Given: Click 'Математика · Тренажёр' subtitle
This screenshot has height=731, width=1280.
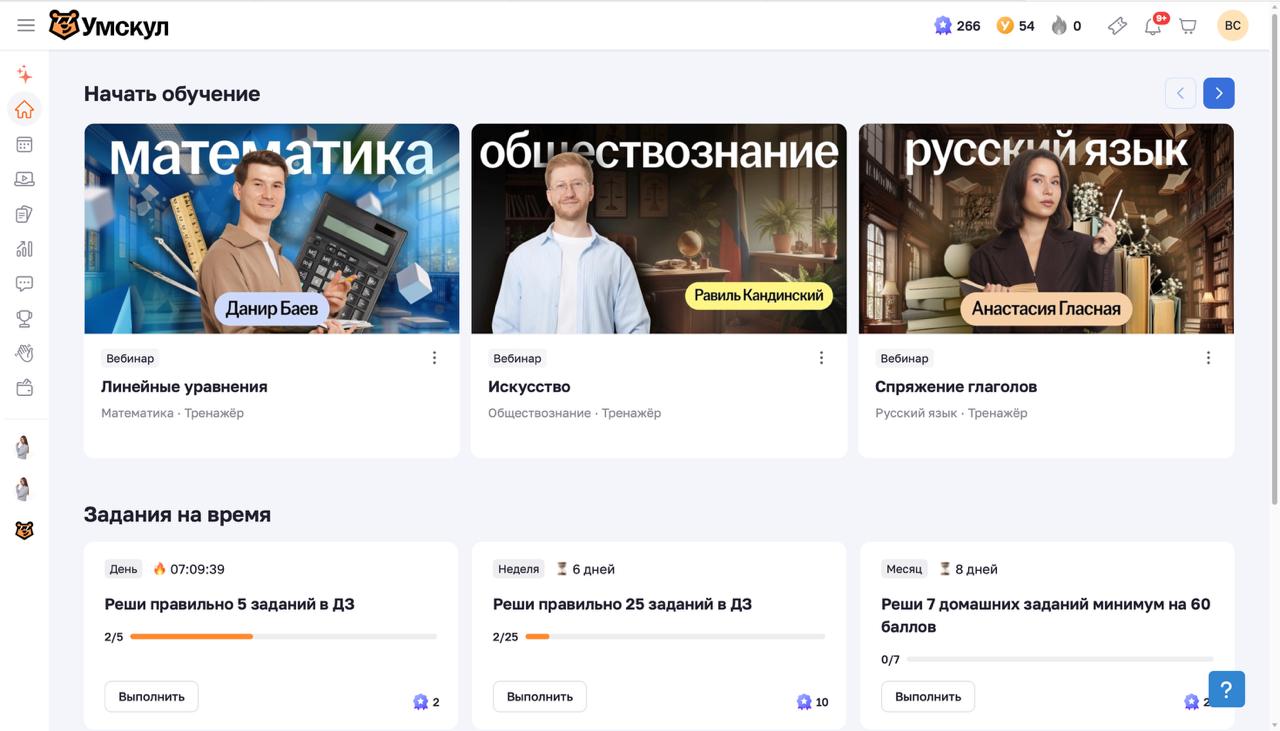Looking at the screenshot, I should point(172,413).
